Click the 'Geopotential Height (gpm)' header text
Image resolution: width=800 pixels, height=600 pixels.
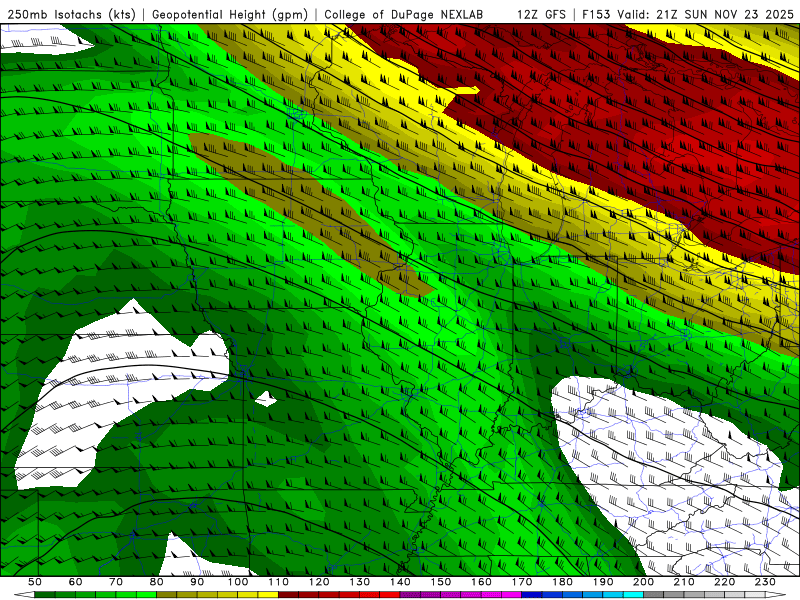pos(230,14)
